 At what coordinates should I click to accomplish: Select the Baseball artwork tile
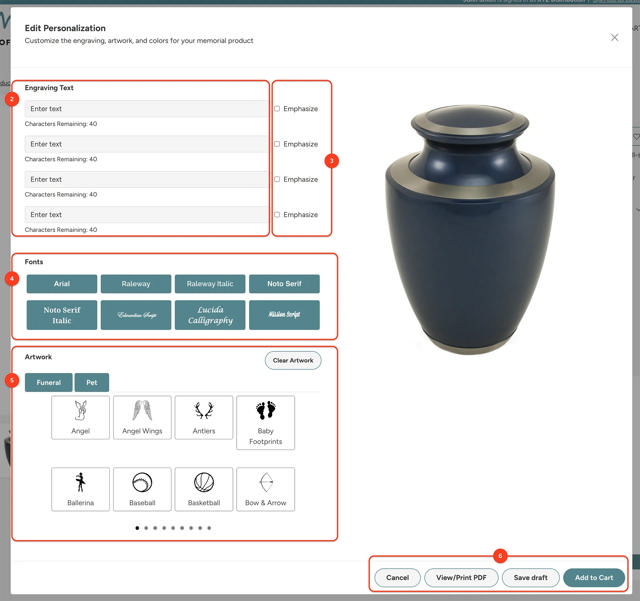[142, 489]
